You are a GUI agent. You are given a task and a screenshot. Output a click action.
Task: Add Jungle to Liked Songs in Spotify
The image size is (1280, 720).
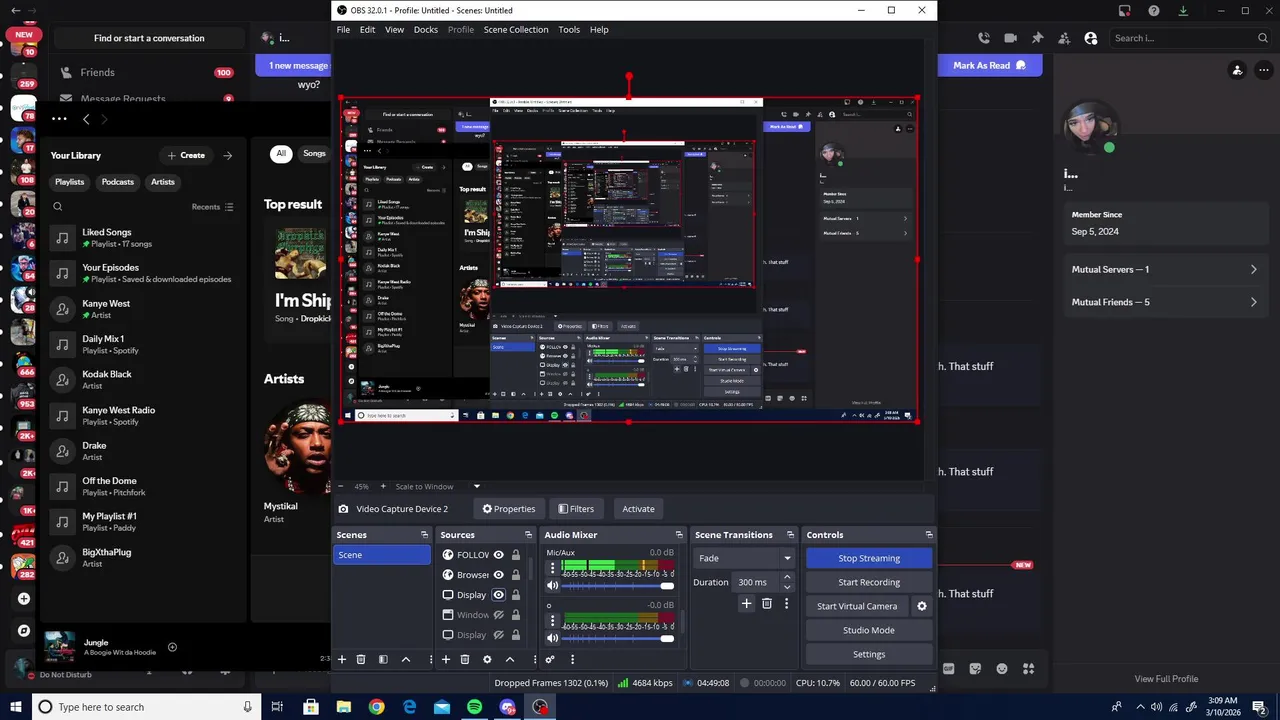click(172, 647)
